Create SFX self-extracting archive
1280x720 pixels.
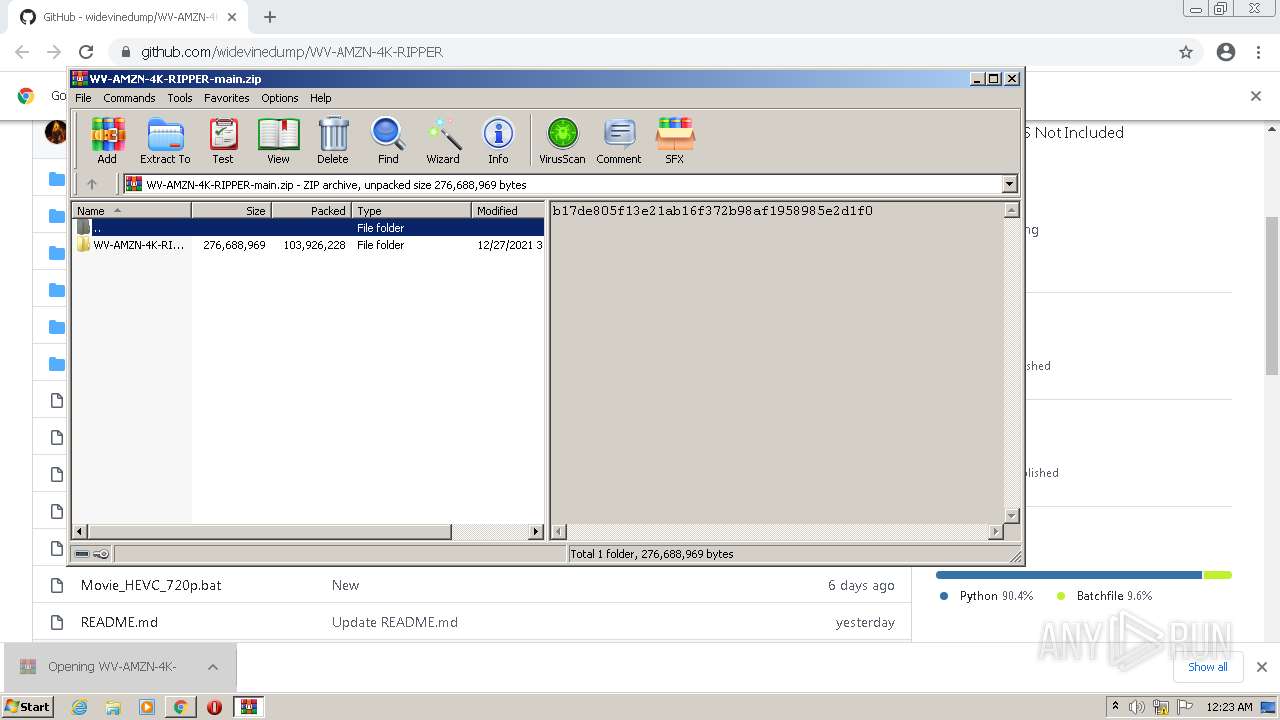pyautogui.click(x=675, y=140)
